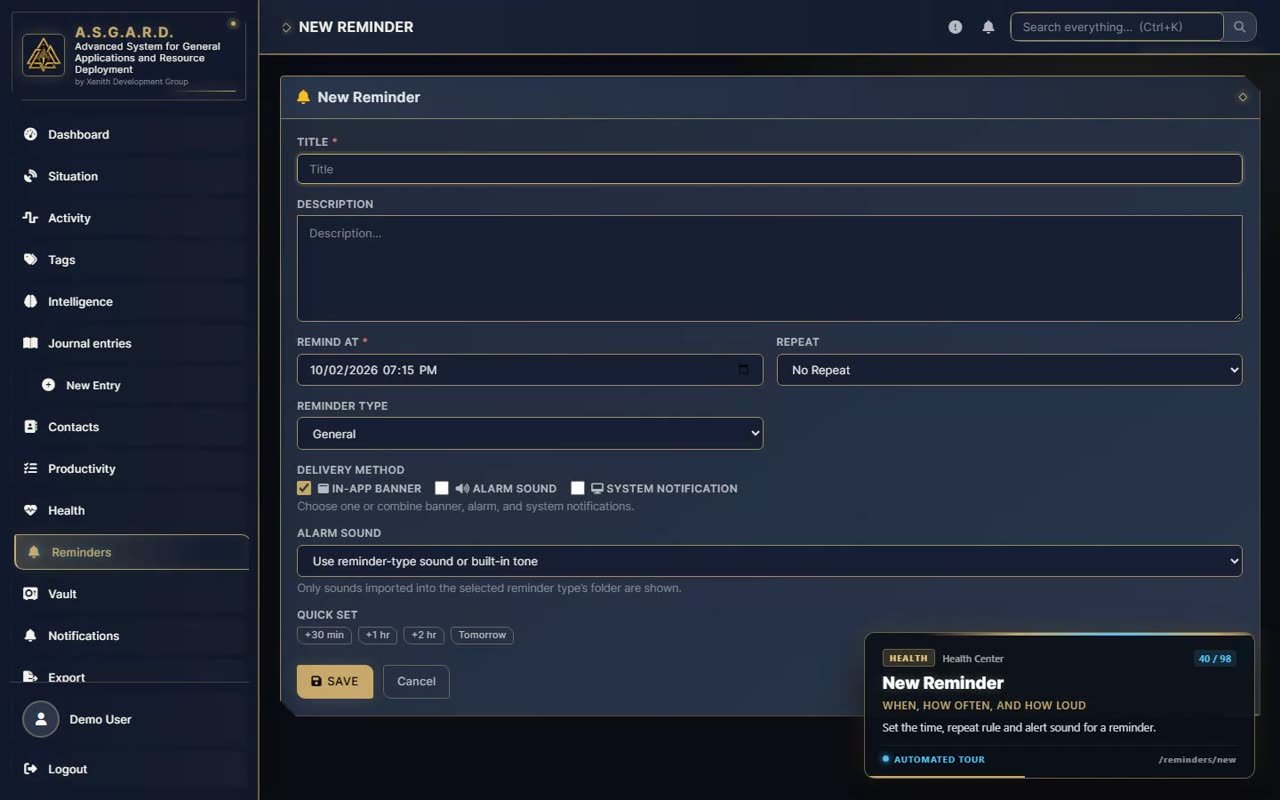The width and height of the screenshot is (1280, 800).
Task: Click the Journal entries book icon
Action: (30, 343)
